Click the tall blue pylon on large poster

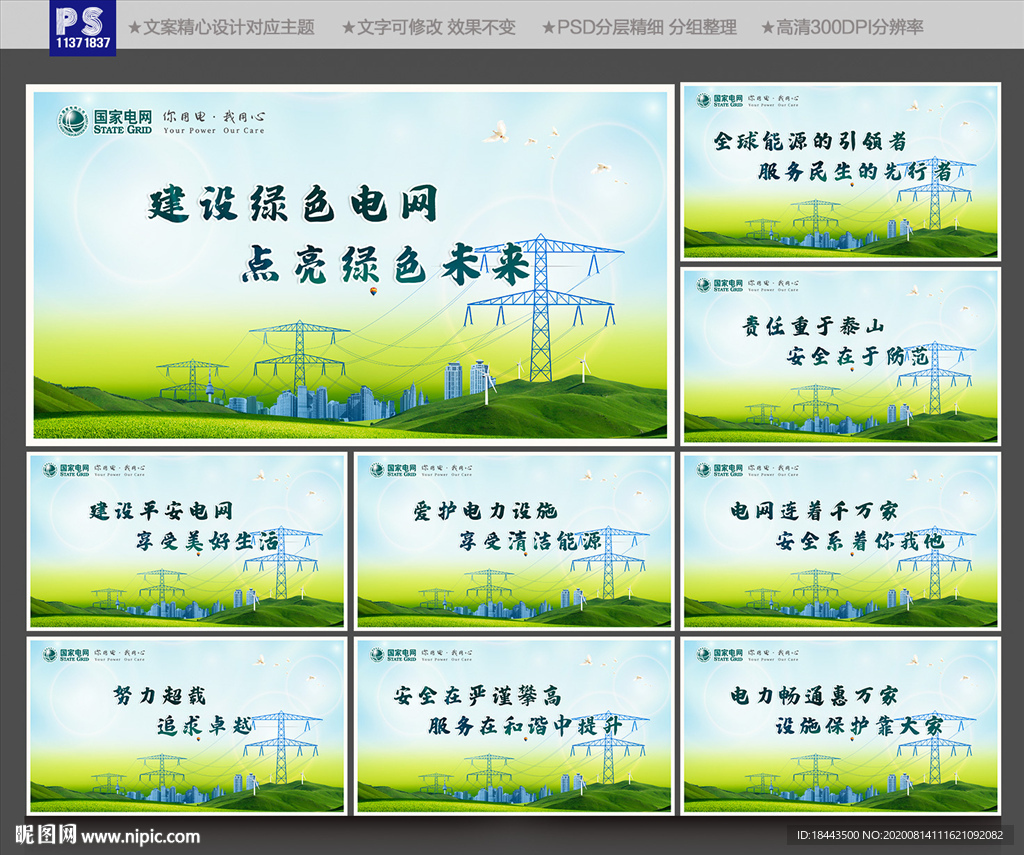(x=541, y=307)
